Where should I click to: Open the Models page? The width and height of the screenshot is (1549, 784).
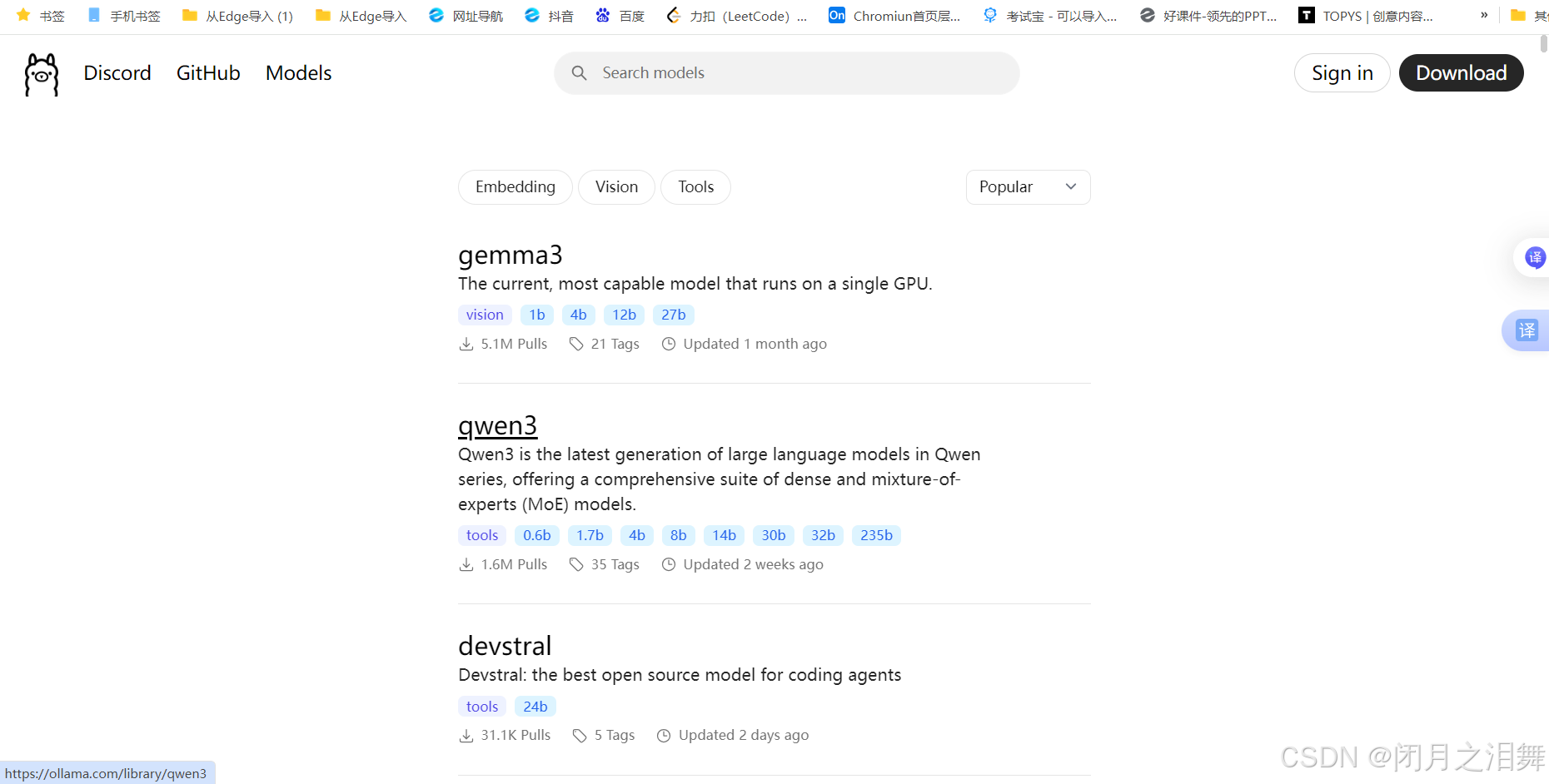pos(298,73)
